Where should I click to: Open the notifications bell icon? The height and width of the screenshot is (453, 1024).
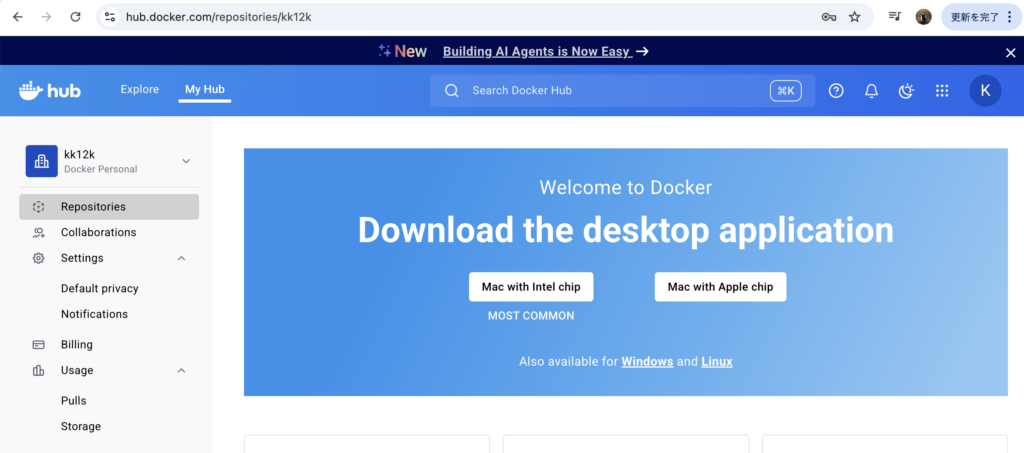pyautogui.click(x=871, y=91)
